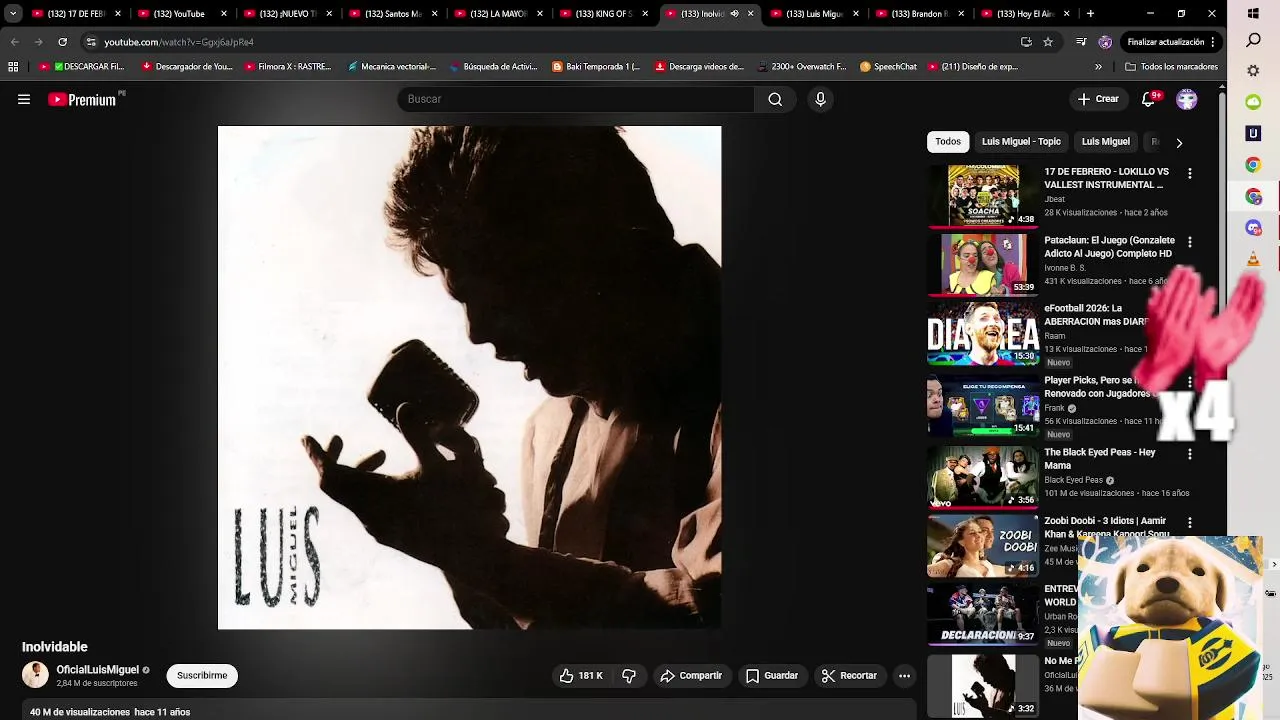Screen dimensions: 1280x720
Task: Switch to the KING OF browser tab
Action: click(x=604, y=14)
